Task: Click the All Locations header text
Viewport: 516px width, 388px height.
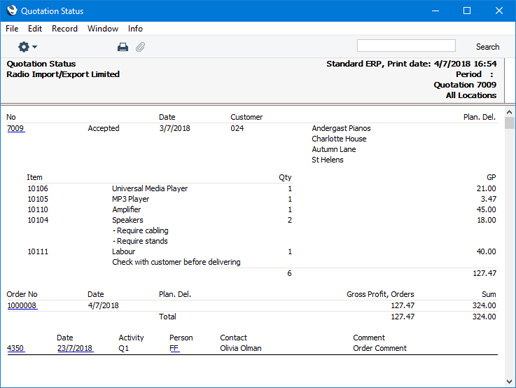Action: coord(471,95)
